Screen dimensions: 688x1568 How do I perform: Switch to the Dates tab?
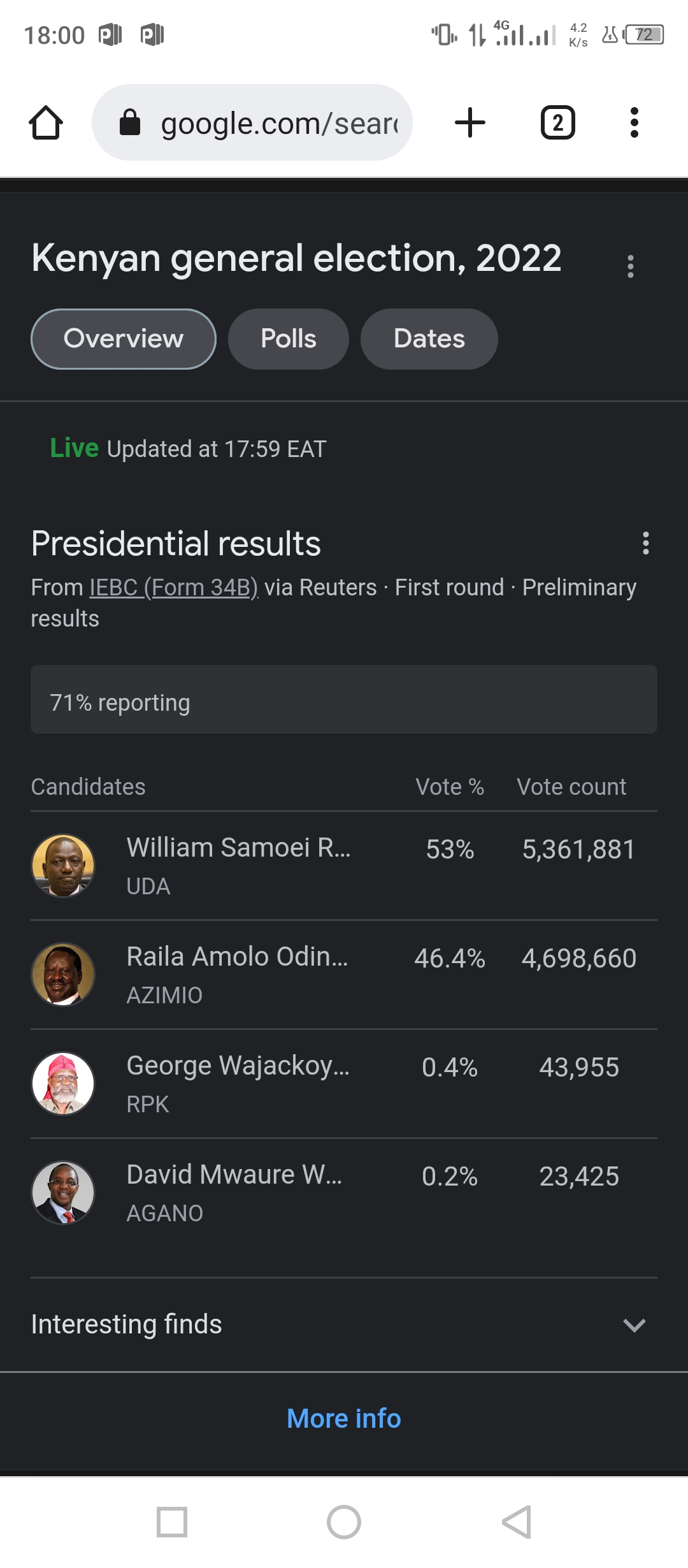[429, 339]
